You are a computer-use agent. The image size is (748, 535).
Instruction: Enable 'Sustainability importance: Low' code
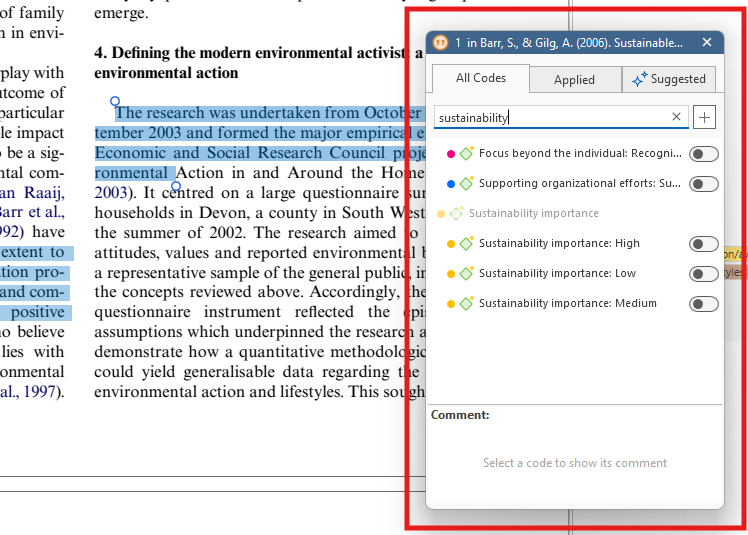tap(703, 274)
